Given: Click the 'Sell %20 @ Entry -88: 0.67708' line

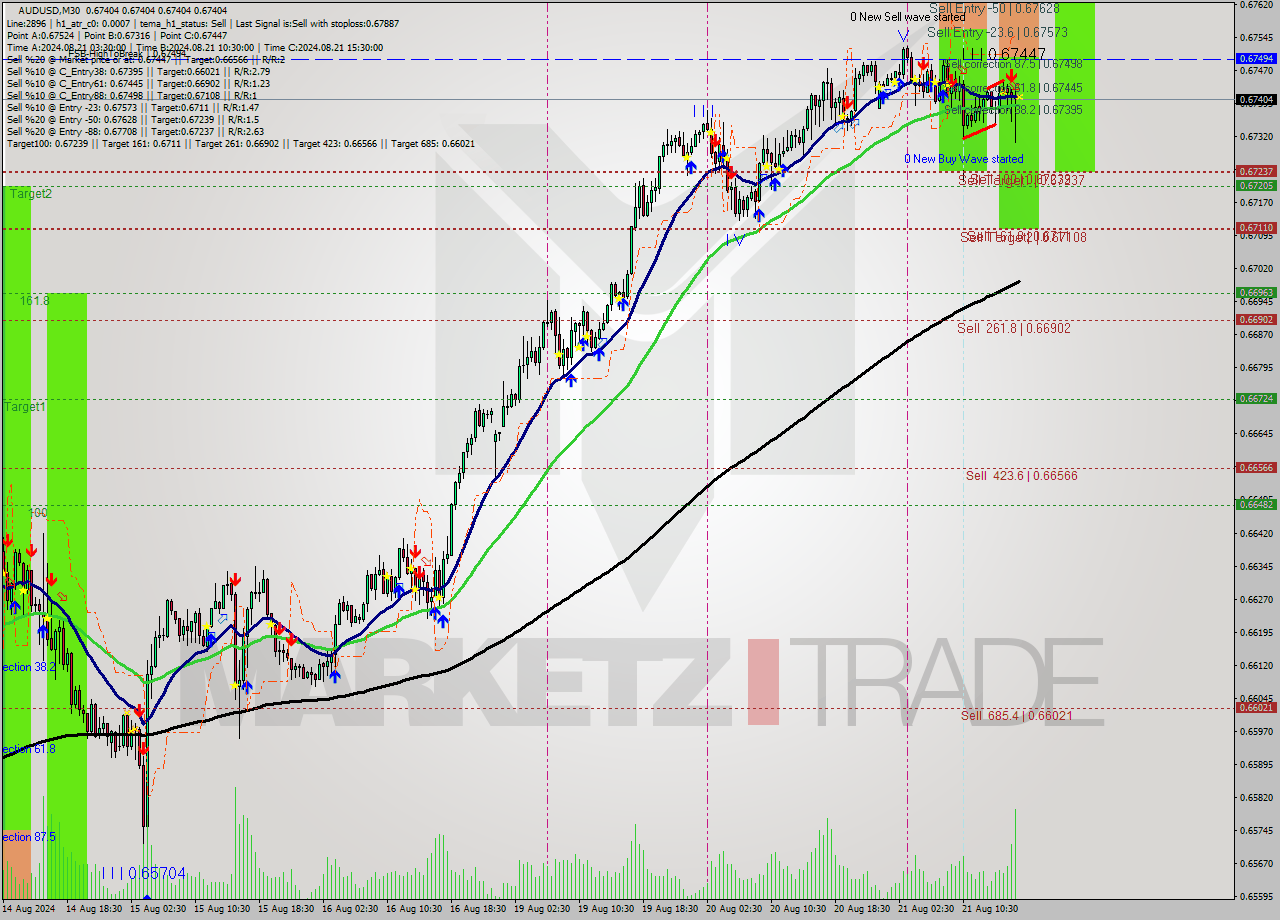Looking at the screenshot, I should click(x=135, y=131).
